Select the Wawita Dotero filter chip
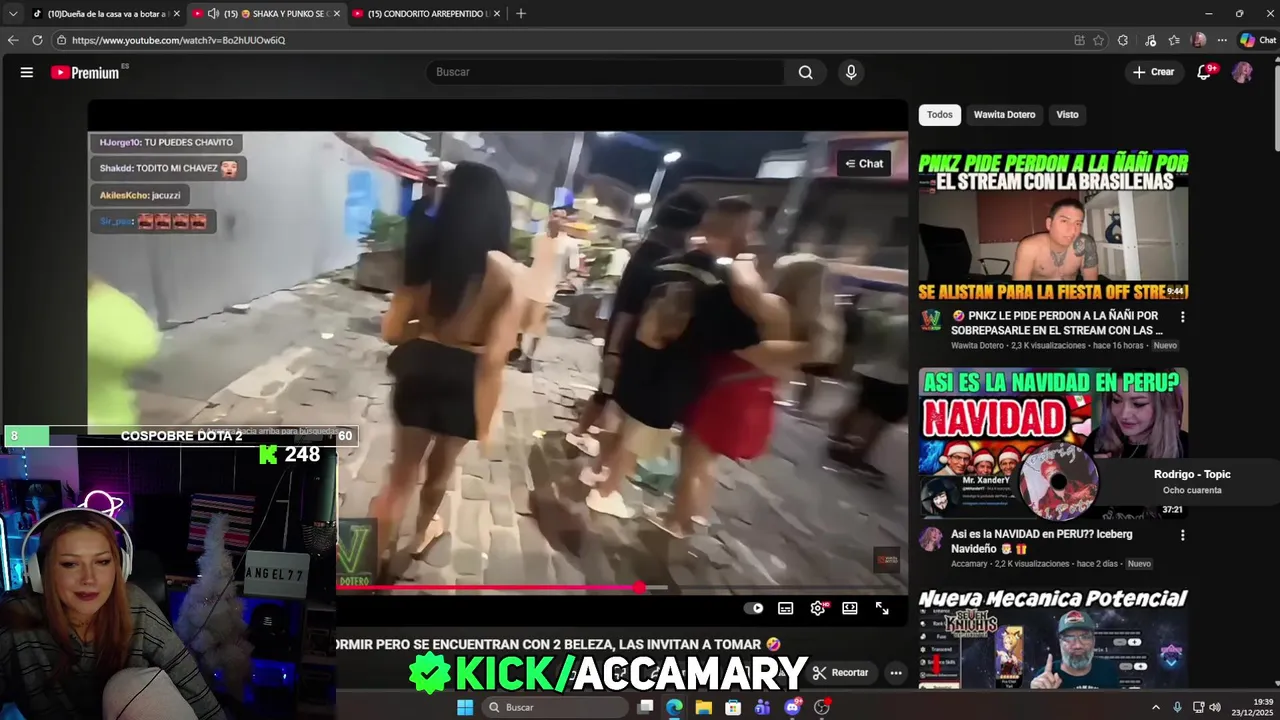 click(1004, 115)
